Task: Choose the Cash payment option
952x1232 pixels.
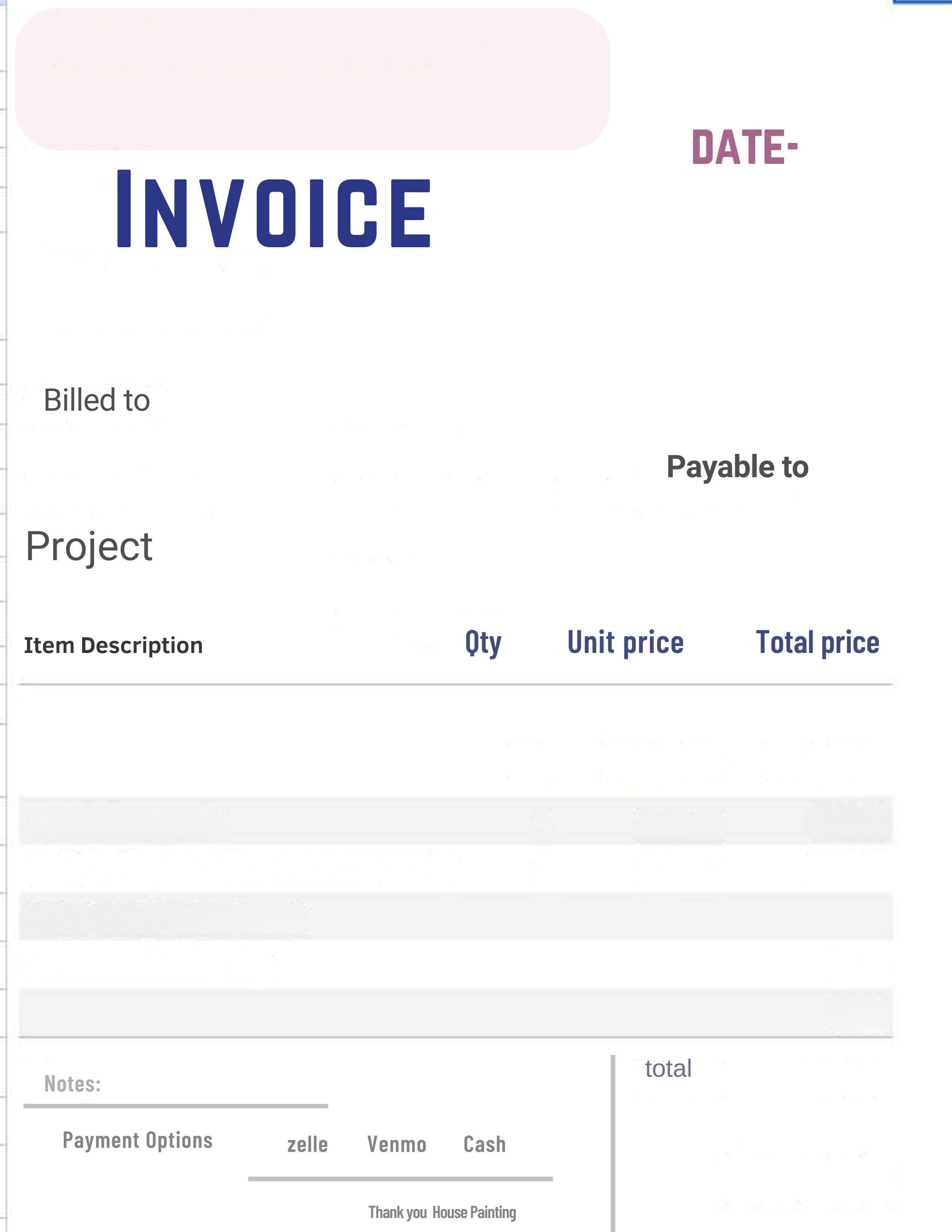Action: [485, 1145]
